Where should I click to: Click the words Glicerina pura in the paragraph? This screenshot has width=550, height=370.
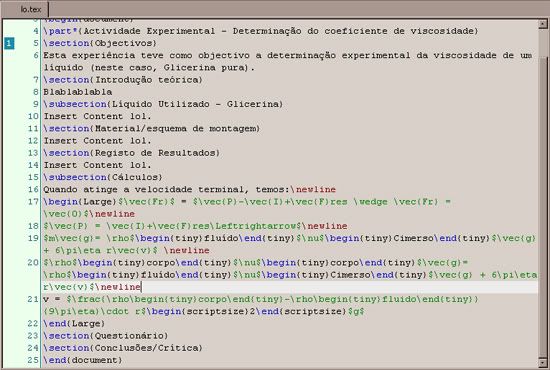click(x=204, y=68)
